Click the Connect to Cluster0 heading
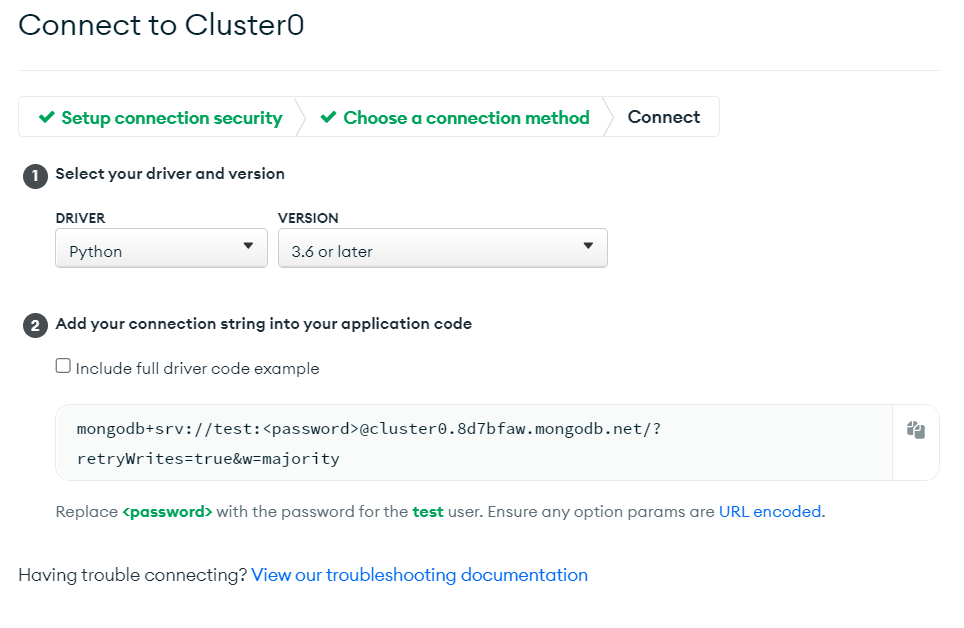 [161, 26]
